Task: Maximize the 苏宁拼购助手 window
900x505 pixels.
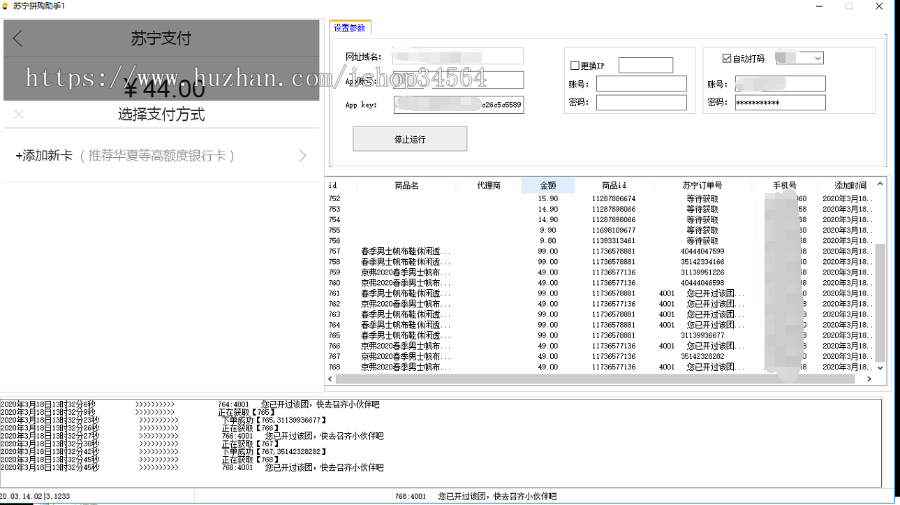Action: point(848,6)
